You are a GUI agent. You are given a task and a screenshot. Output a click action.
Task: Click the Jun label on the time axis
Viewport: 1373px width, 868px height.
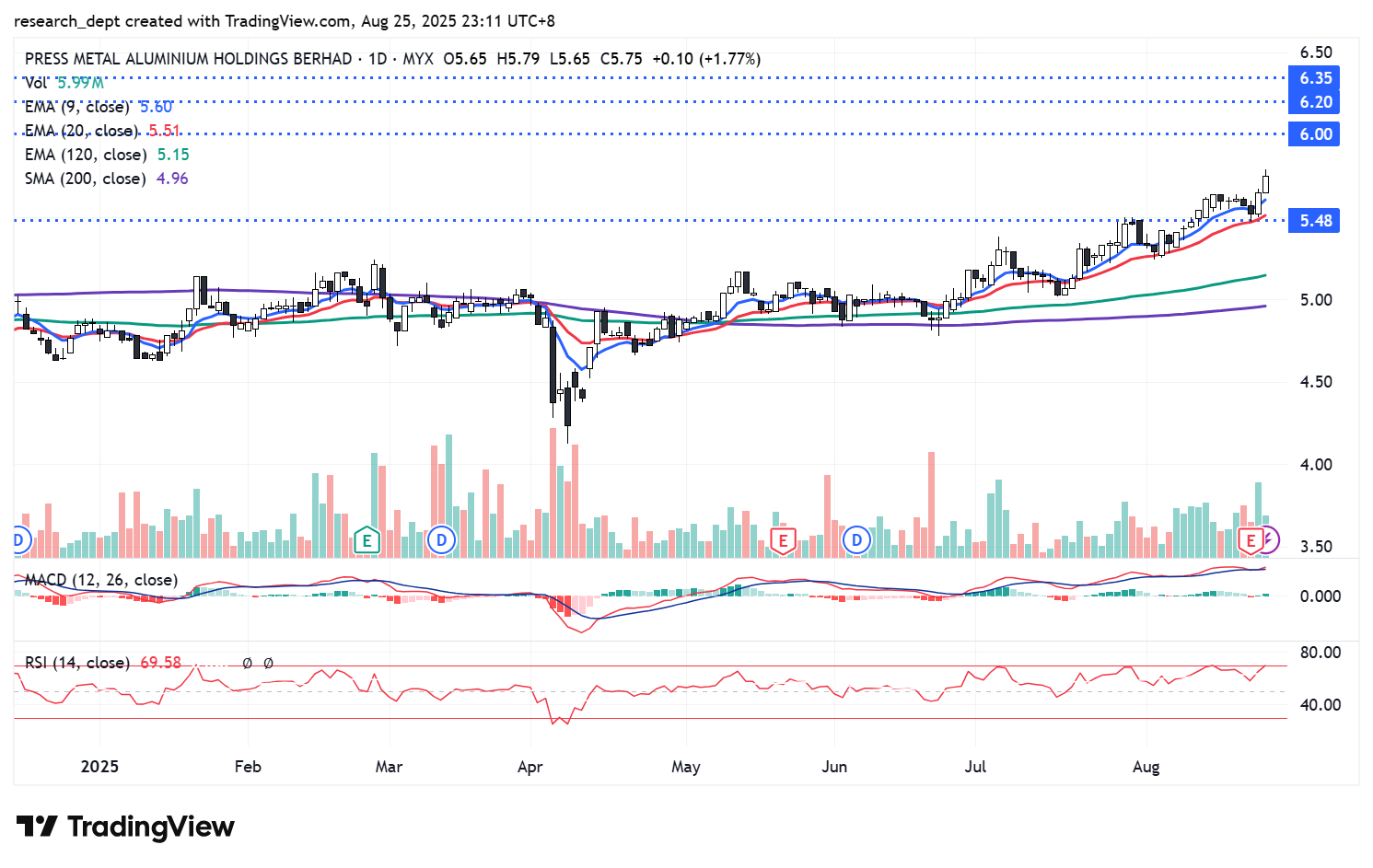pyautogui.click(x=834, y=767)
